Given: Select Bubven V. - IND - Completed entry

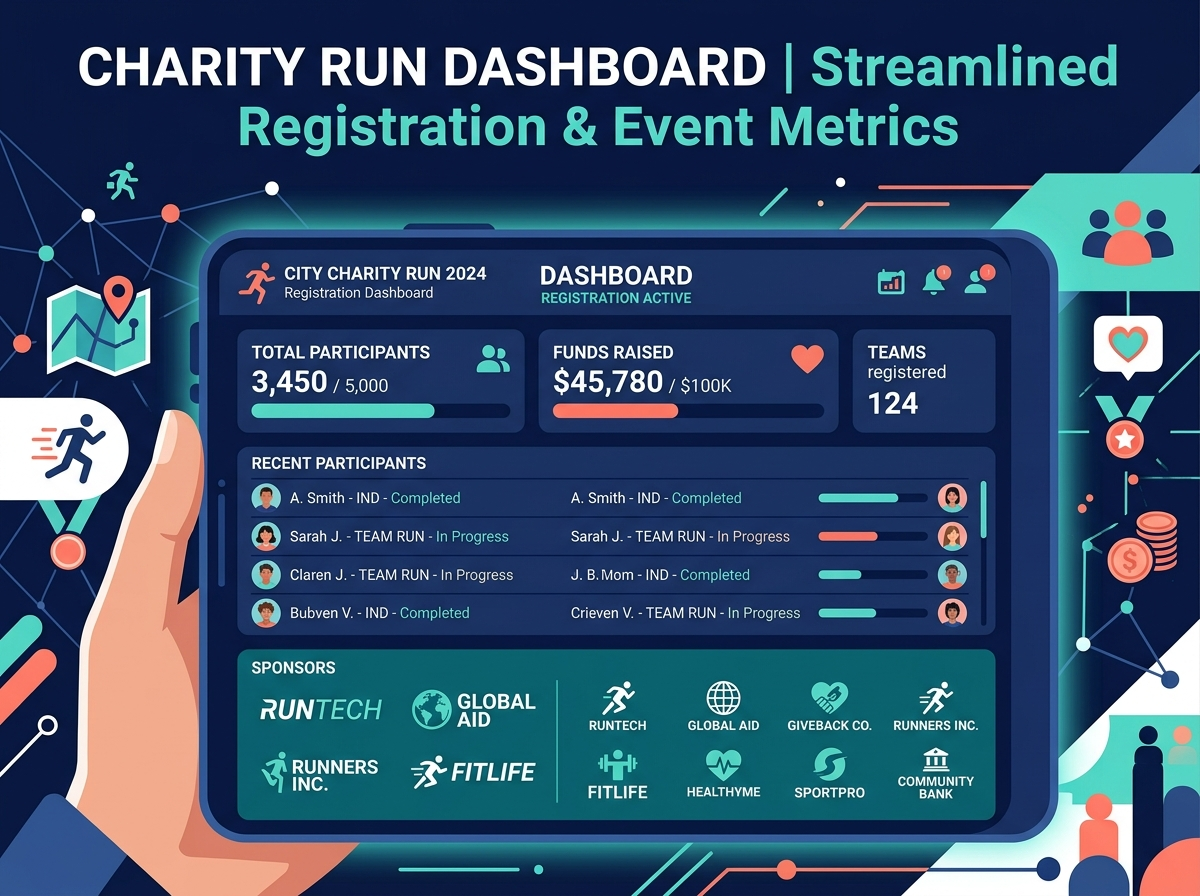Looking at the screenshot, I should [379, 613].
